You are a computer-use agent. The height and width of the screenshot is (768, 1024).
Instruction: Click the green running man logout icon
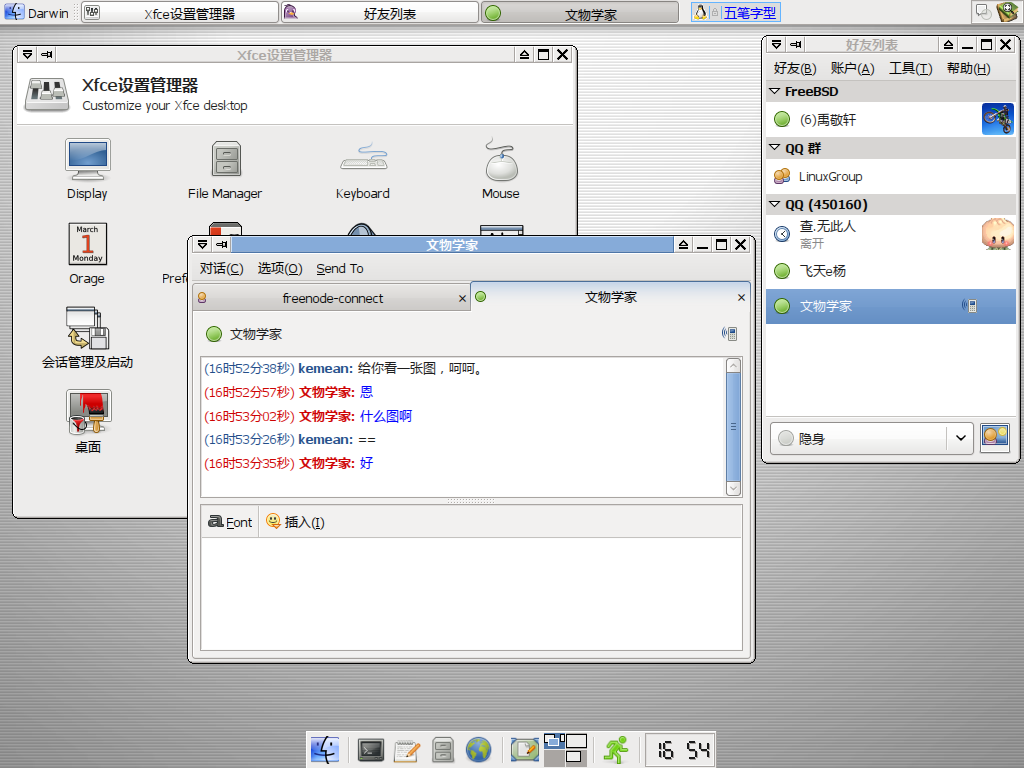[616, 750]
